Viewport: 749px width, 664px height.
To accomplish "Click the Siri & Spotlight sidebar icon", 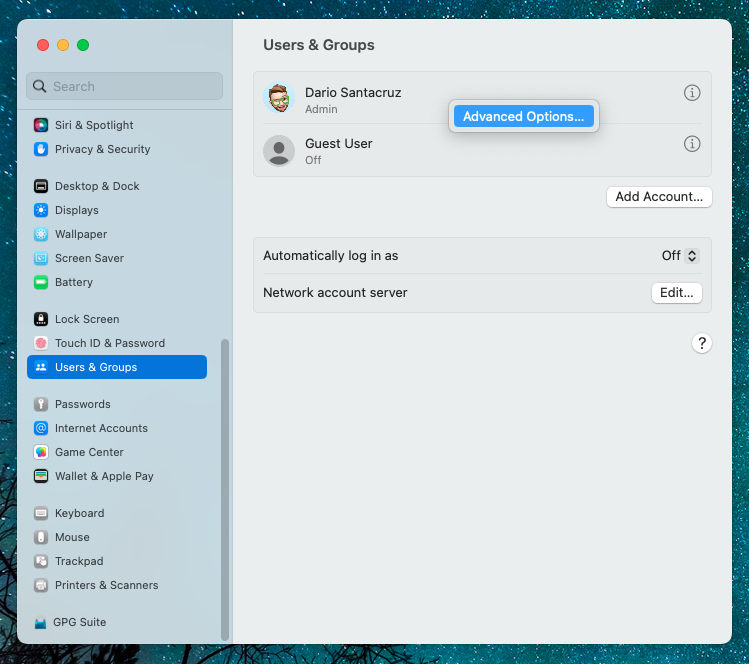I will click(x=41, y=125).
